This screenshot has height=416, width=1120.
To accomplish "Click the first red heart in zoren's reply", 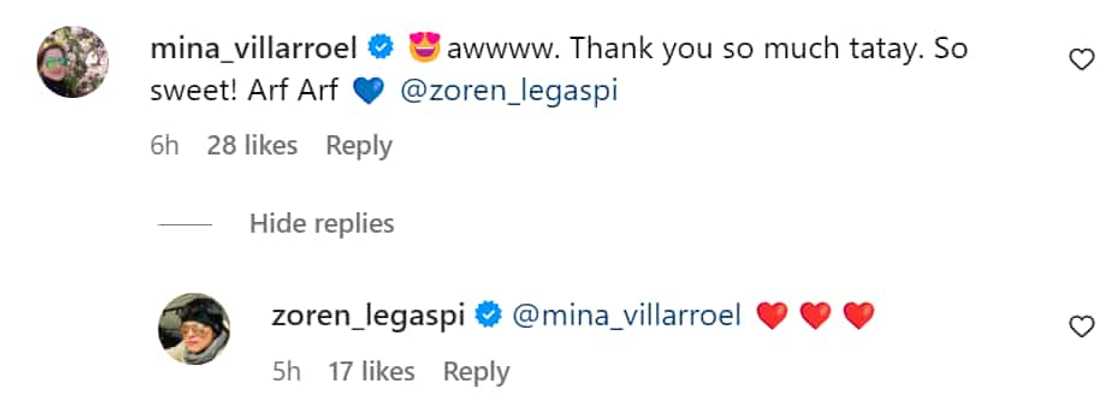I will click(x=771, y=316).
